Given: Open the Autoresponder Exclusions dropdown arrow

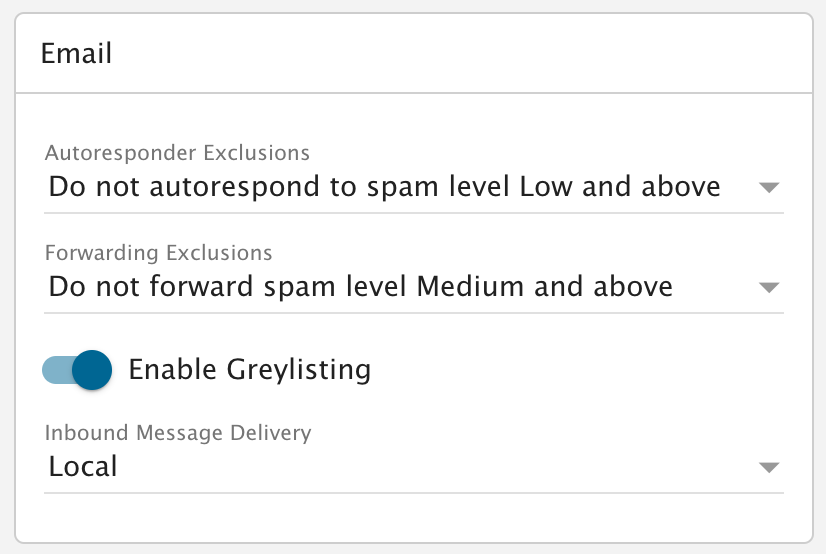Looking at the screenshot, I should pyautogui.click(x=768, y=188).
